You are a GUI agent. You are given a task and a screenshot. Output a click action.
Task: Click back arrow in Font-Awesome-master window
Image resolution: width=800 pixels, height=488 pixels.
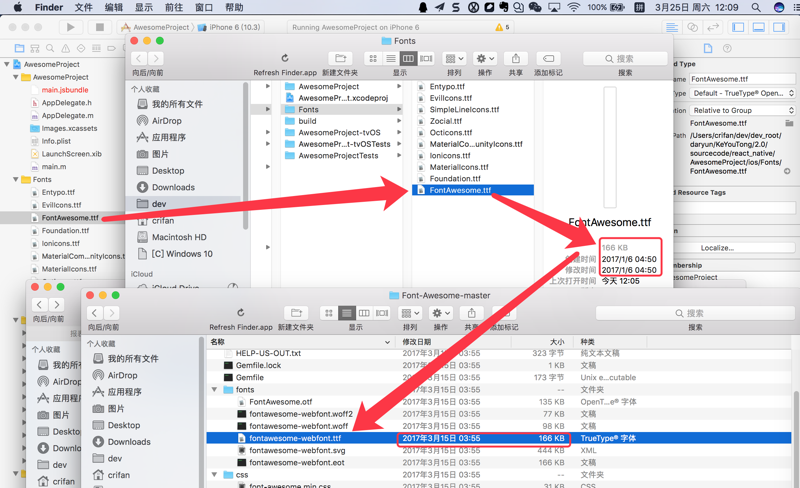(x=95, y=312)
